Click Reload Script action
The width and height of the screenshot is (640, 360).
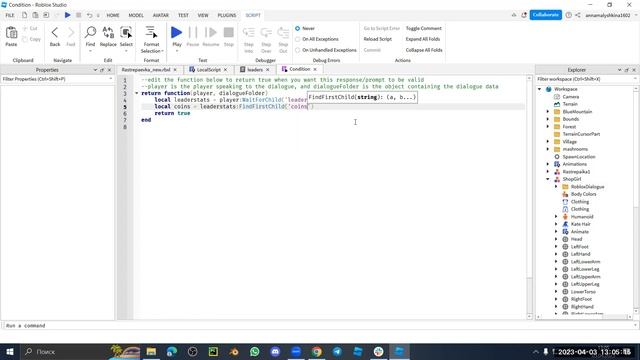378,39
